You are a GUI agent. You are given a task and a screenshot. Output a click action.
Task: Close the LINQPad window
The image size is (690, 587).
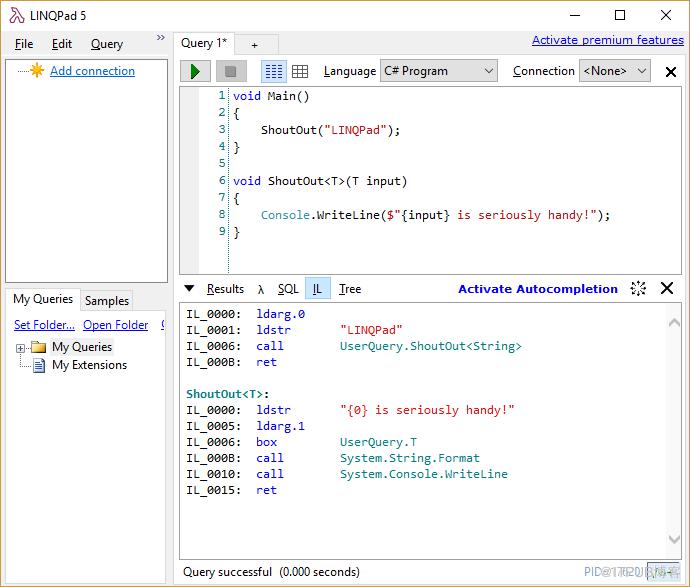pyautogui.click(x=666, y=15)
